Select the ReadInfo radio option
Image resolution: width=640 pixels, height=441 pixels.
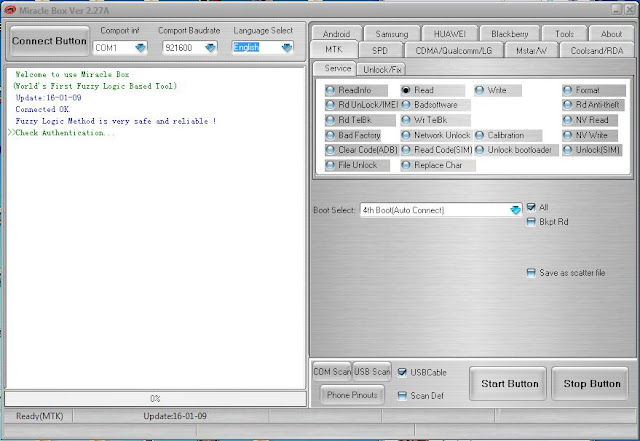click(x=356, y=90)
